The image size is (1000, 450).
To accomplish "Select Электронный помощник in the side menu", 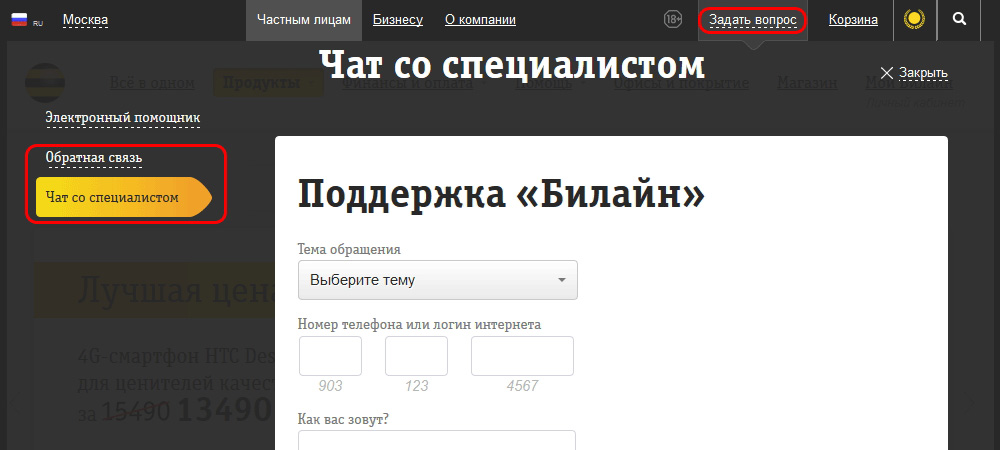I will click(x=122, y=118).
